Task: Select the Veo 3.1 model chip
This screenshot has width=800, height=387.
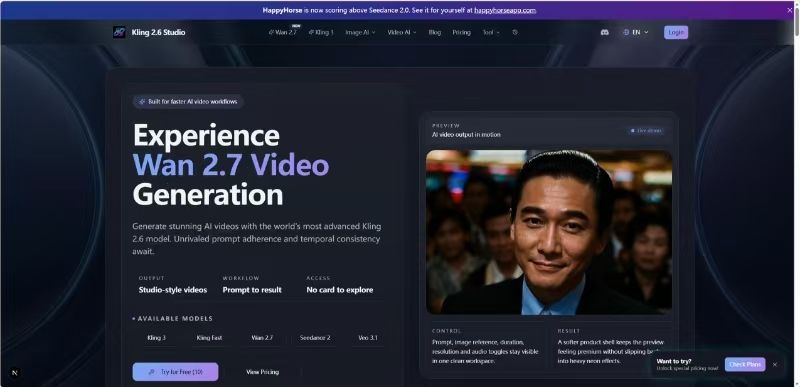Action: (368, 338)
